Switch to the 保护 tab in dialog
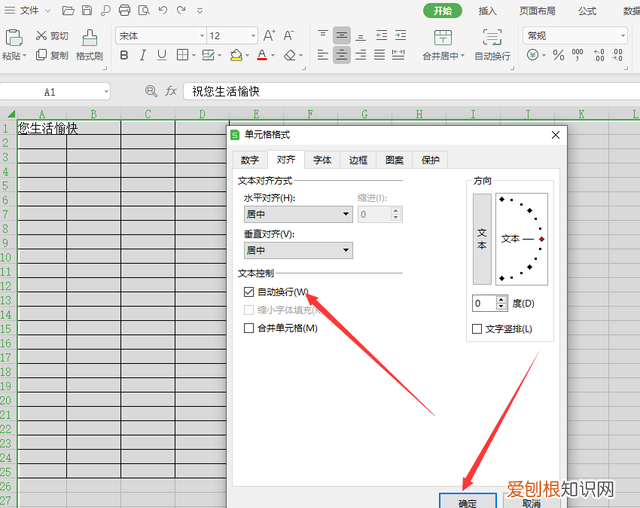The width and height of the screenshot is (640, 508). pyautogui.click(x=430, y=160)
